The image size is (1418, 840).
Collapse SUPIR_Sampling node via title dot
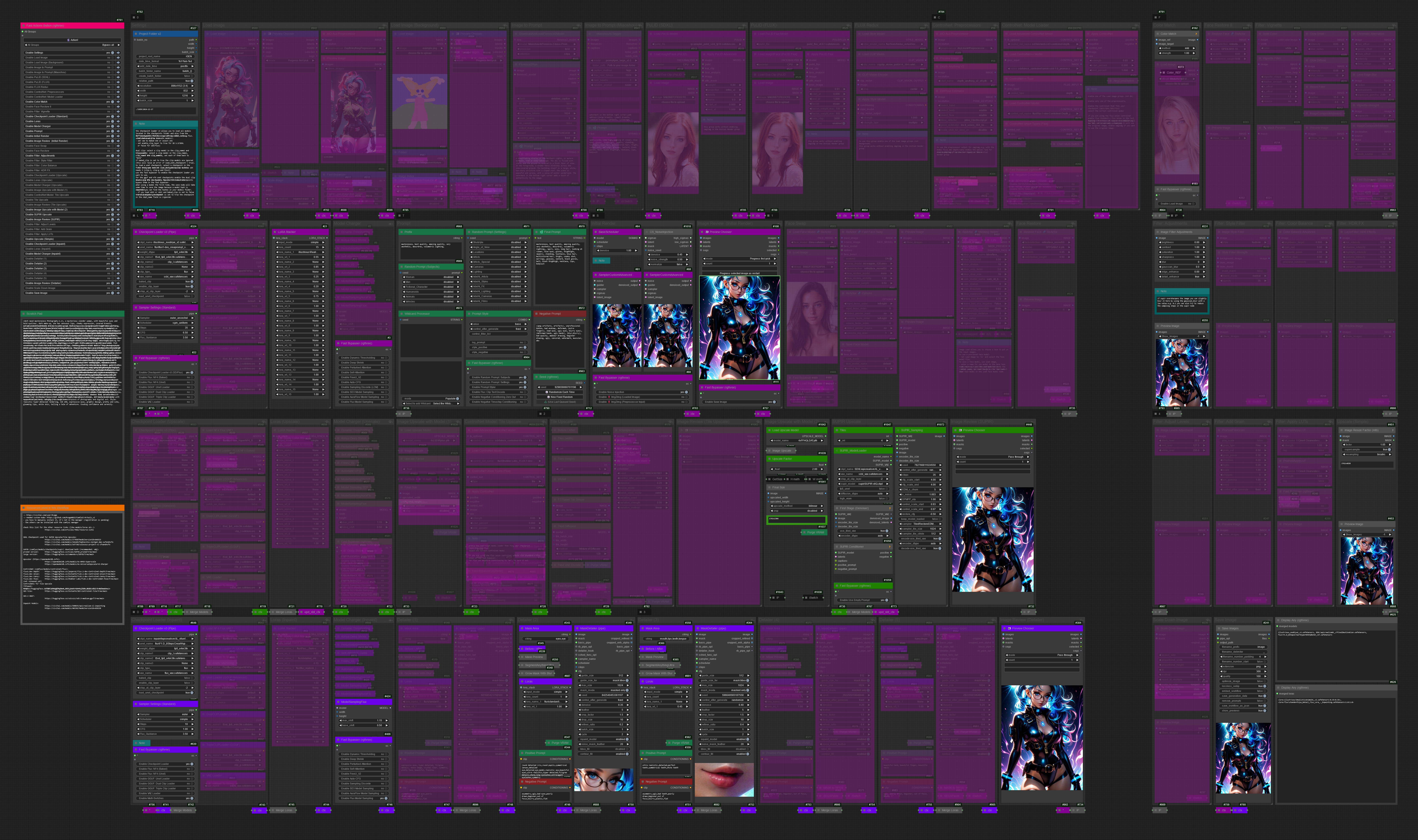point(898,430)
